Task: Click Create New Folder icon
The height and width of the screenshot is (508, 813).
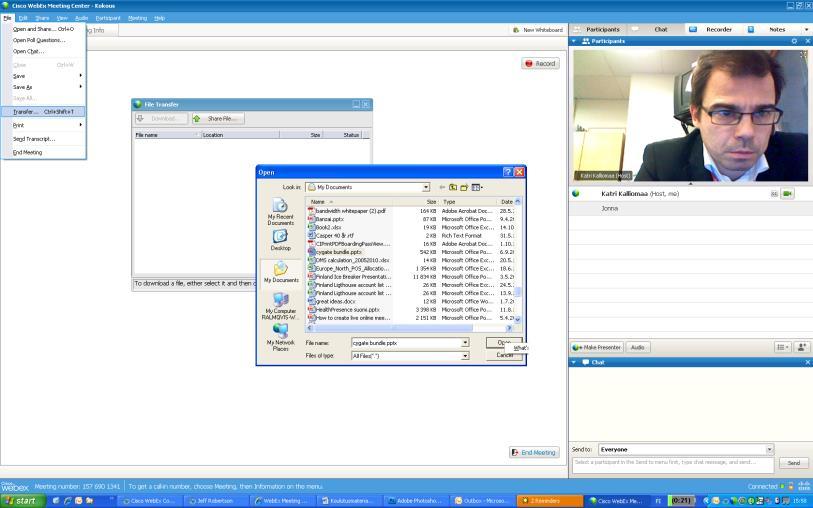Action: pos(464,187)
